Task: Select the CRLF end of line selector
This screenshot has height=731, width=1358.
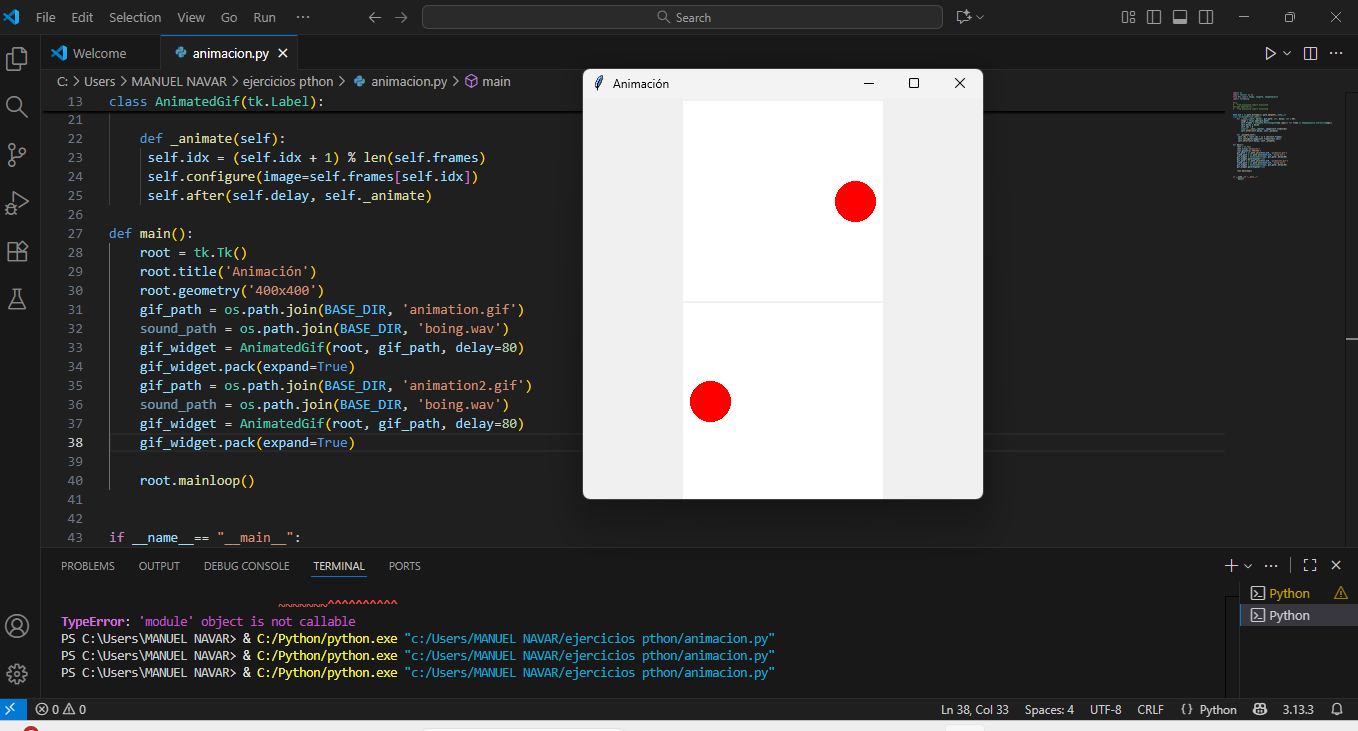Action: click(x=1150, y=710)
